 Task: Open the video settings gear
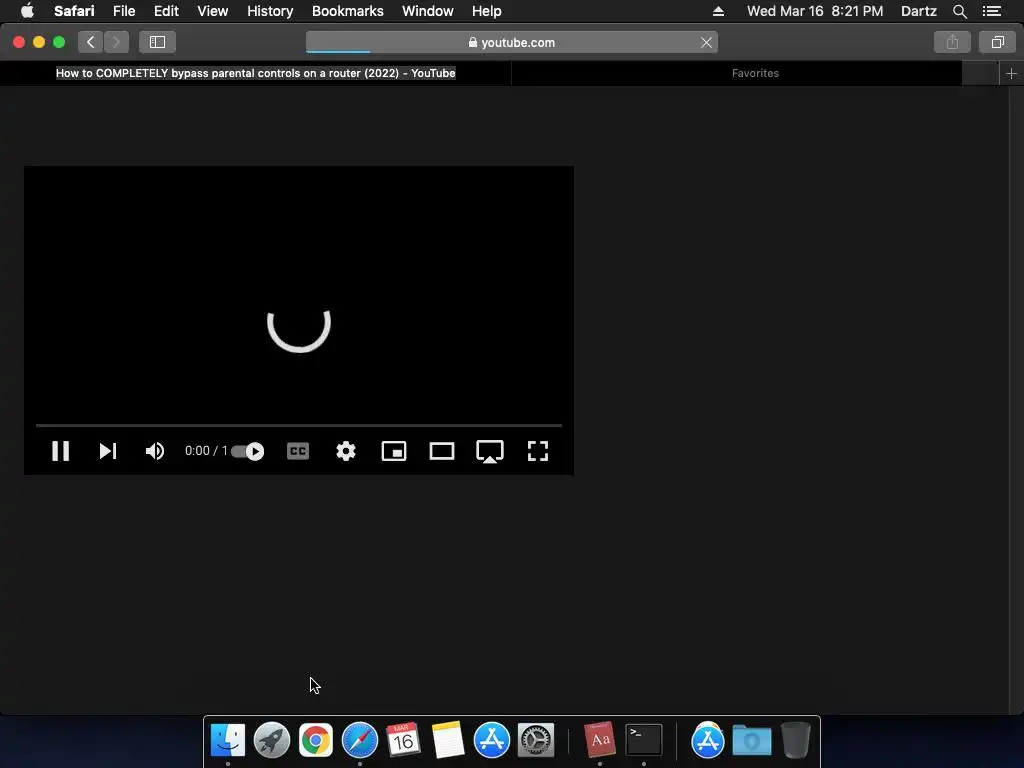click(x=346, y=451)
